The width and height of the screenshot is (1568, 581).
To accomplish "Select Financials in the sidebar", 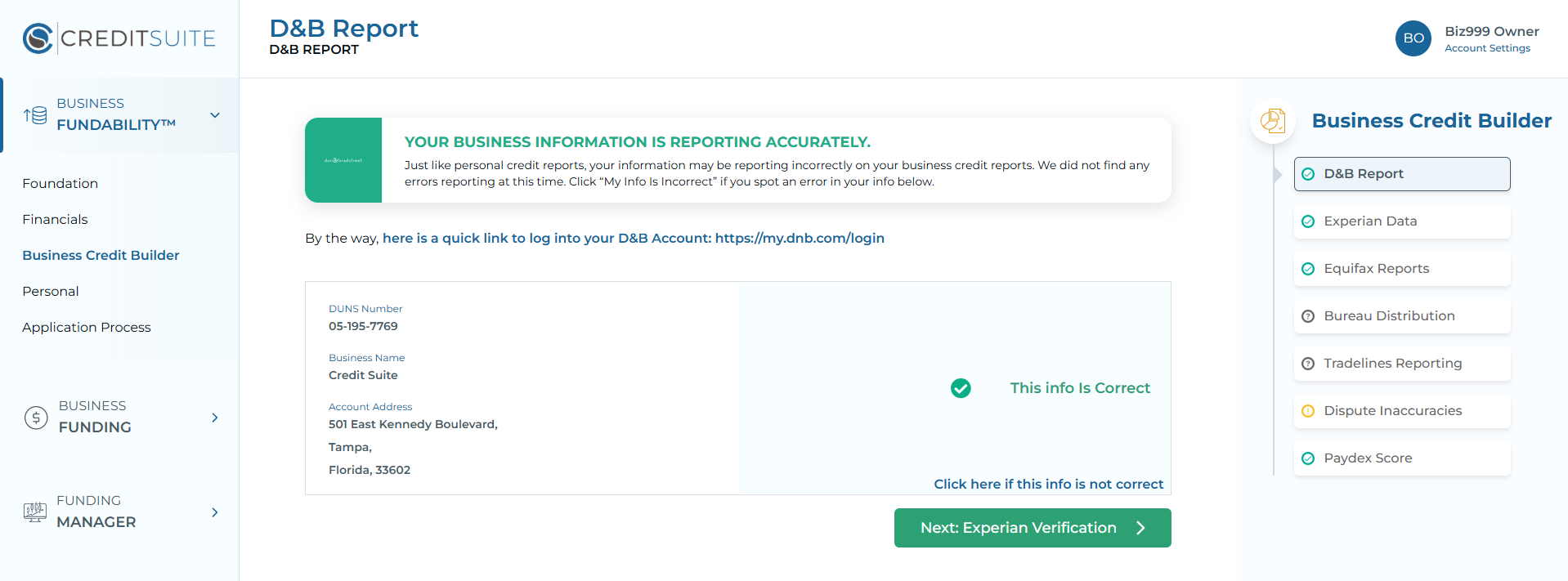I will tap(55, 220).
